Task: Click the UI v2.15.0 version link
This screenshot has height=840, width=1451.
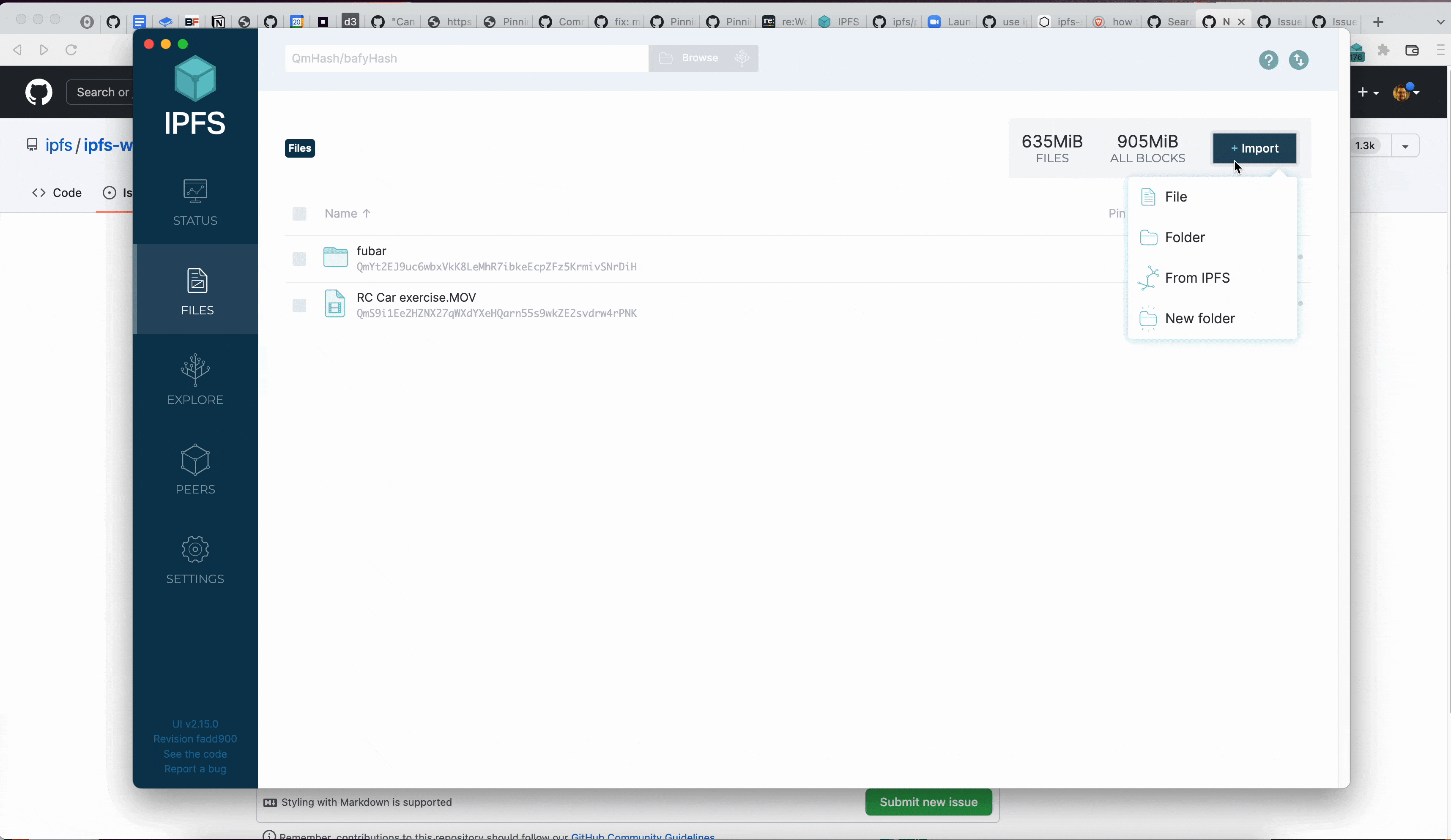Action: click(x=195, y=724)
